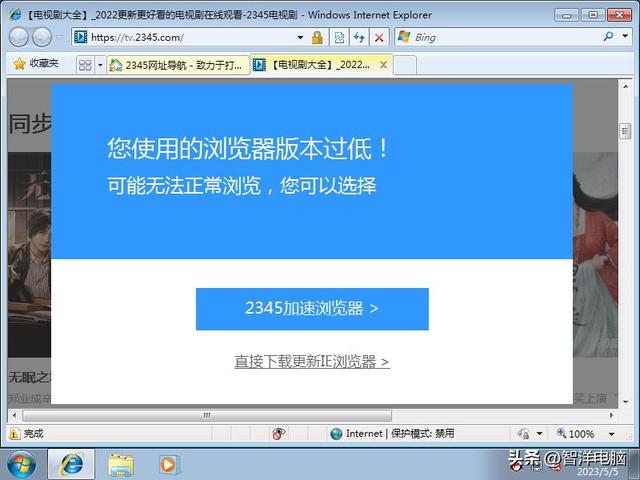Follow the 直接下载更新IE浏览器 link
This screenshot has width=640, height=480.
[312, 362]
